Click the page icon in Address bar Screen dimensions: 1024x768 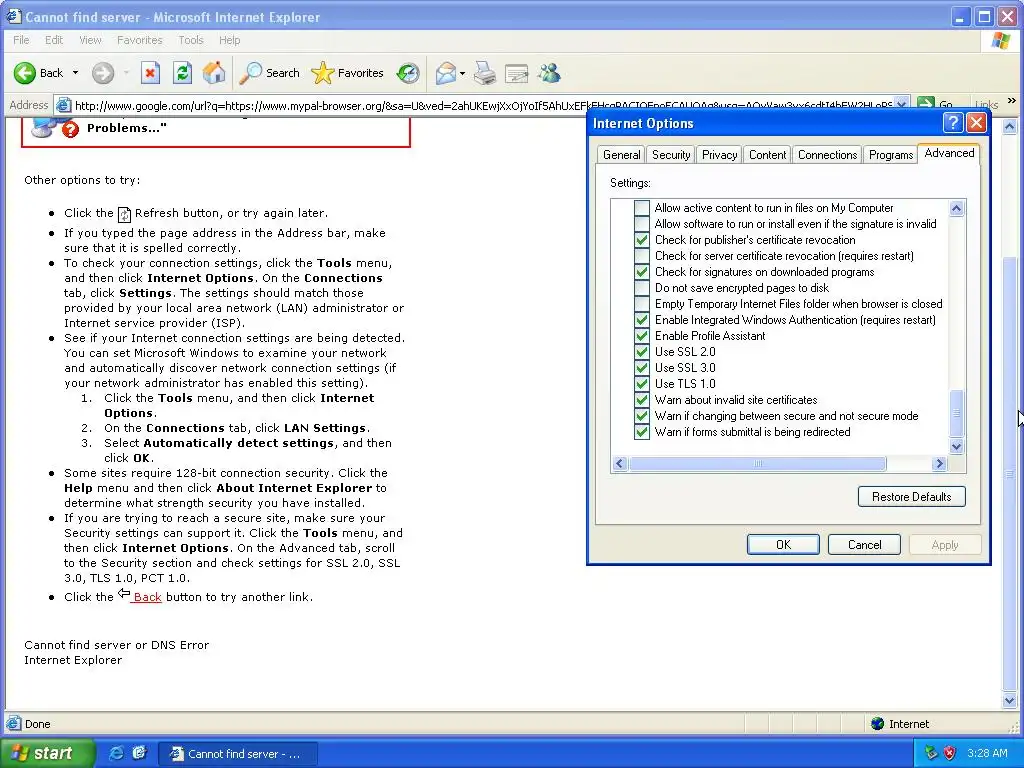coord(63,104)
